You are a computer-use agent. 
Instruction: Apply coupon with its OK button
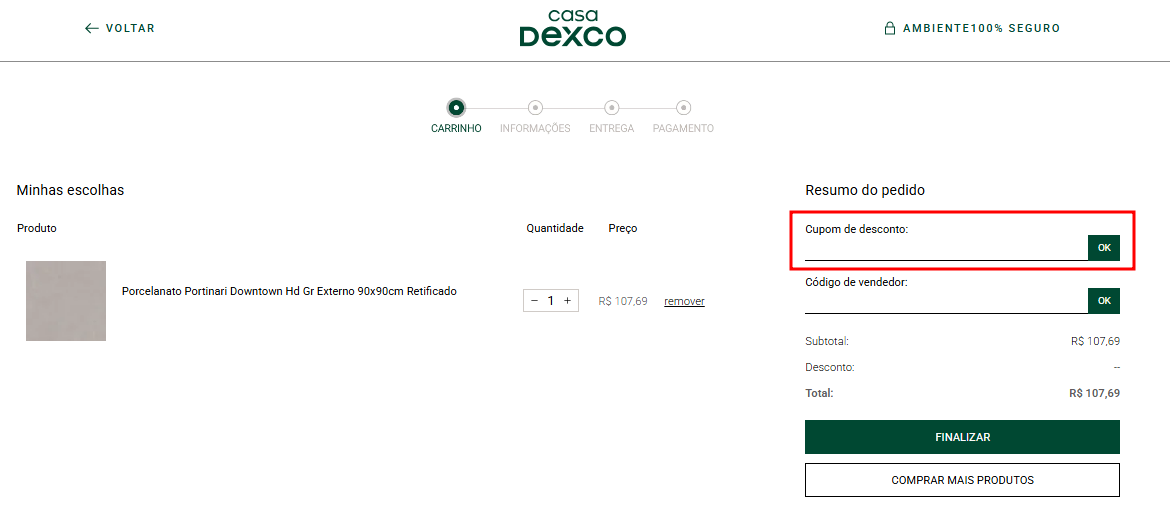pos(1104,248)
